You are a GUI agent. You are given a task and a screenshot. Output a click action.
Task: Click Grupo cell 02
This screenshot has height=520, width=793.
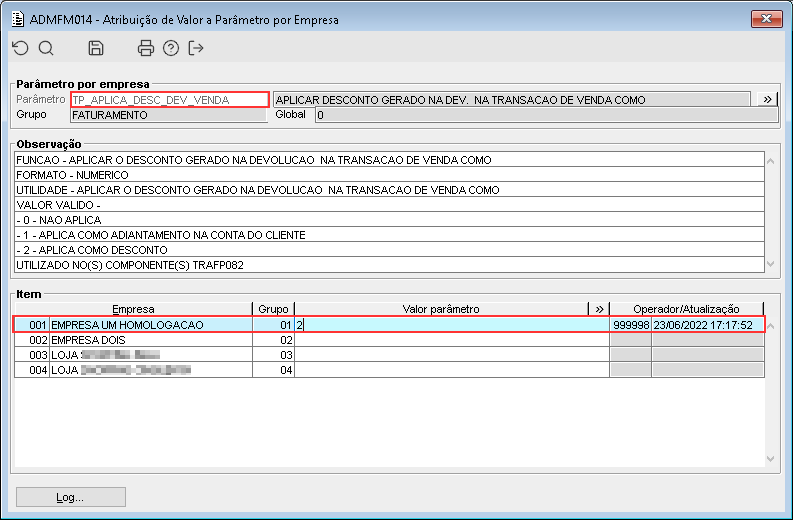click(x=273, y=340)
